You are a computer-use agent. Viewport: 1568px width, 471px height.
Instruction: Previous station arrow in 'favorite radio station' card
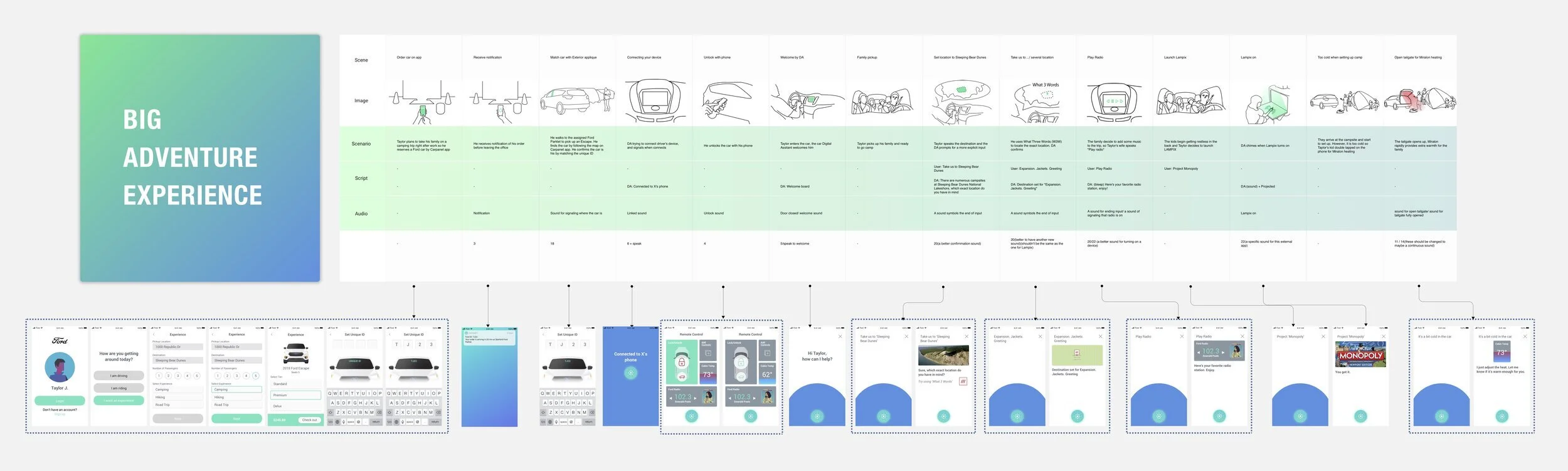pyautogui.click(x=1199, y=352)
